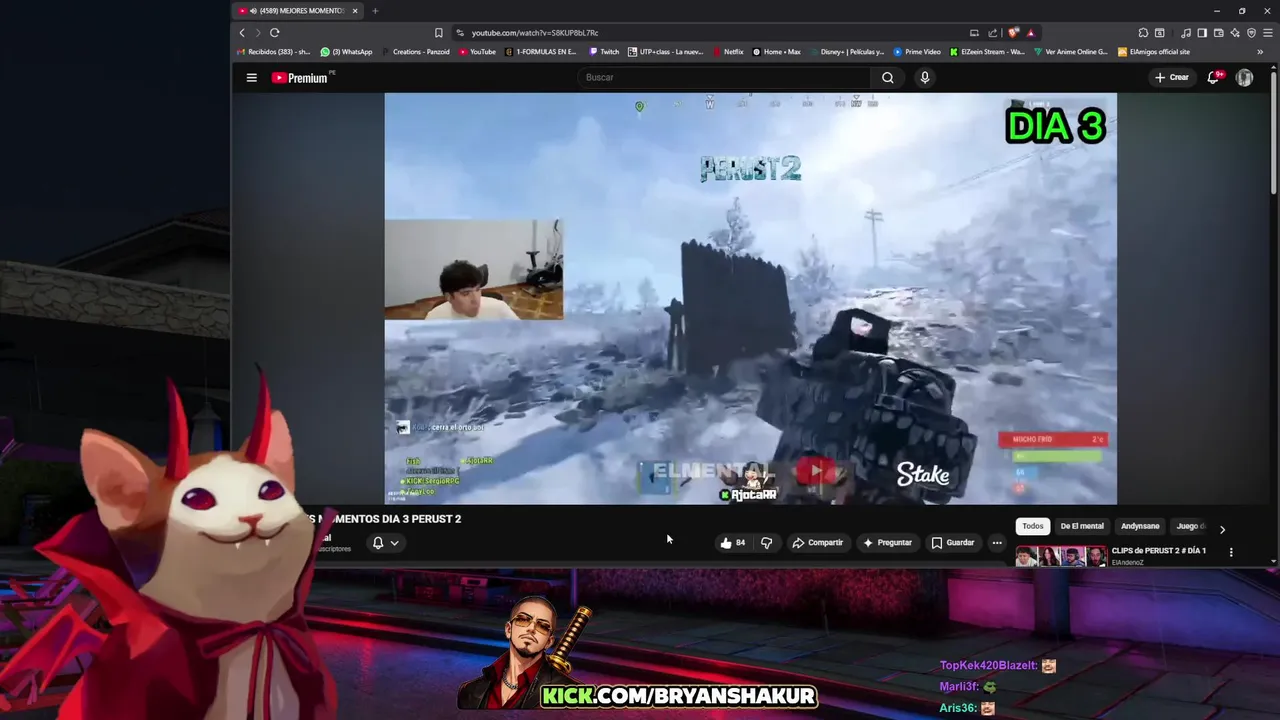This screenshot has height=720, width=1280.
Task: Open the Disney+ bookmark
Action: pos(847,52)
